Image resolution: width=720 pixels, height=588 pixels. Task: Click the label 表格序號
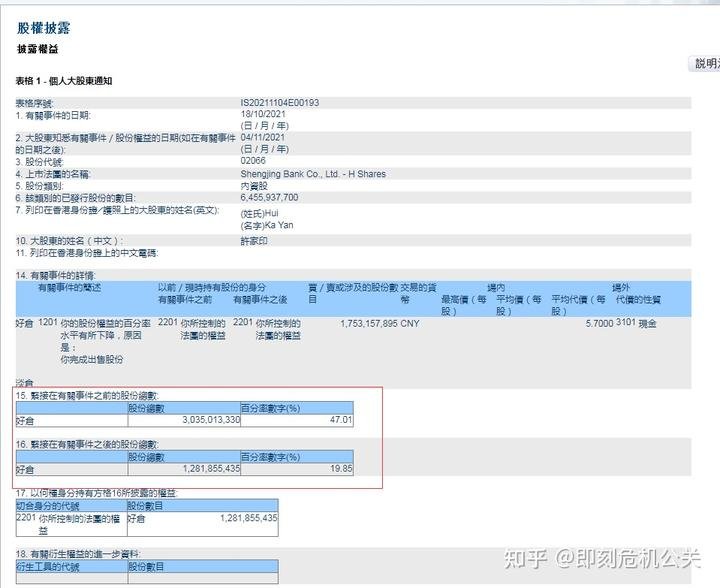tap(35, 103)
